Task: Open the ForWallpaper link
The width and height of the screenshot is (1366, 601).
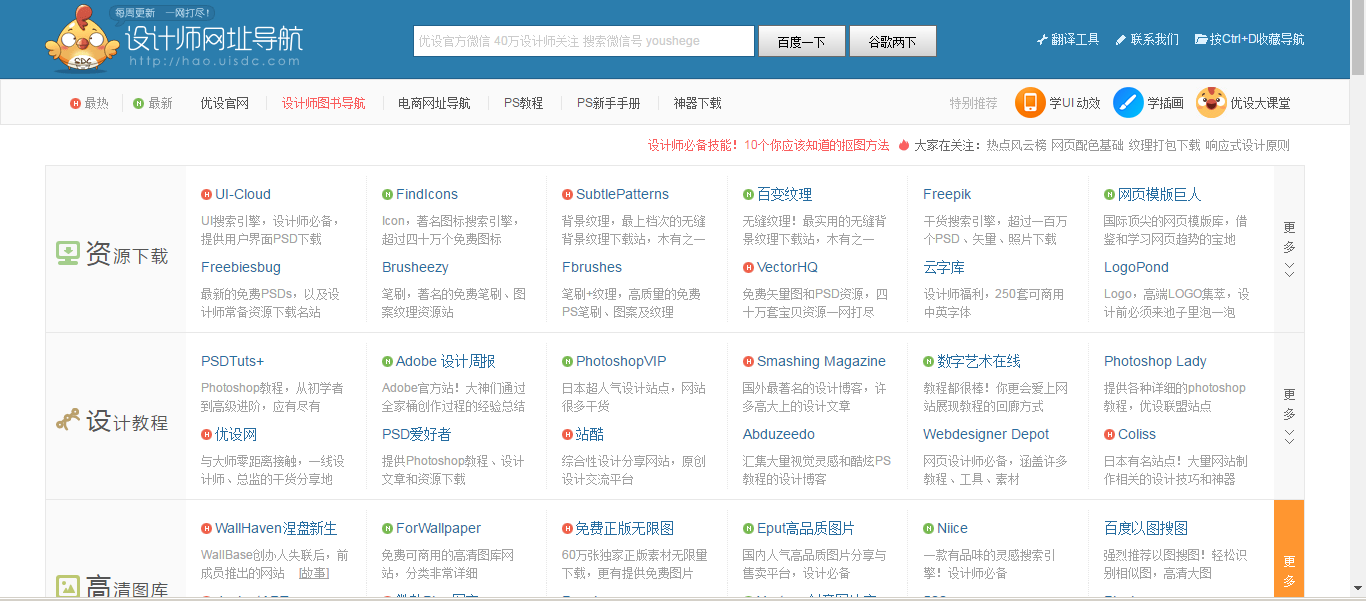Action: 438,528
